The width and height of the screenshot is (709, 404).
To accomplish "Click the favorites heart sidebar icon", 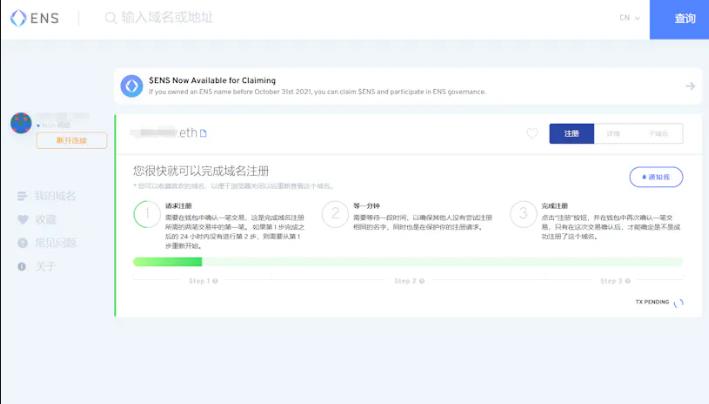I will pyautogui.click(x=23, y=219).
